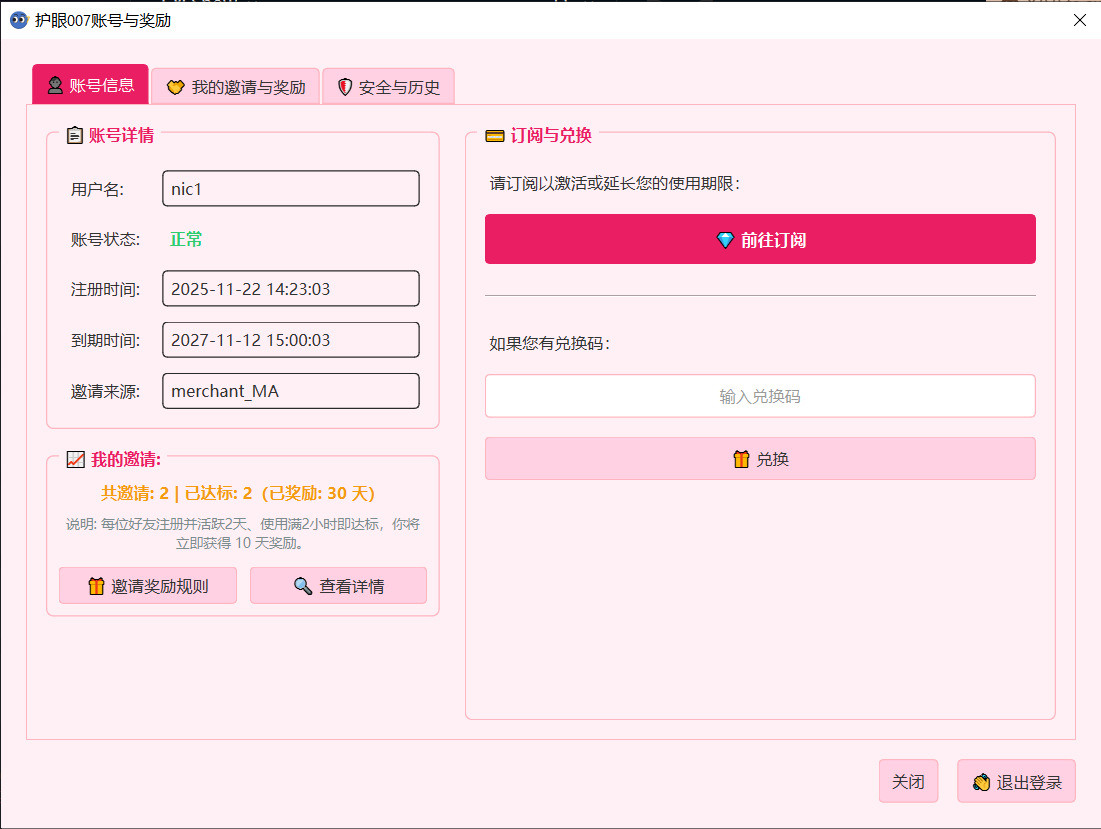Switch to the 我的邀请与奖励 tab

pos(235,86)
